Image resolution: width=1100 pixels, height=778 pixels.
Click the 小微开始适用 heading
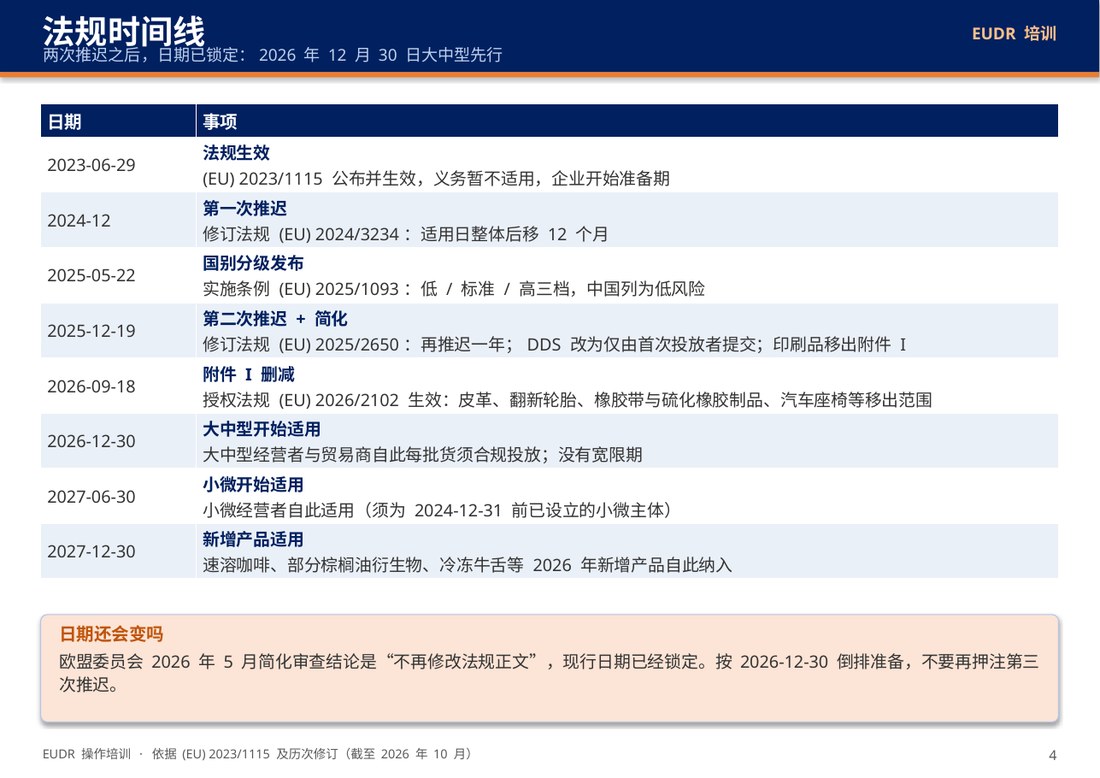click(x=253, y=484)
